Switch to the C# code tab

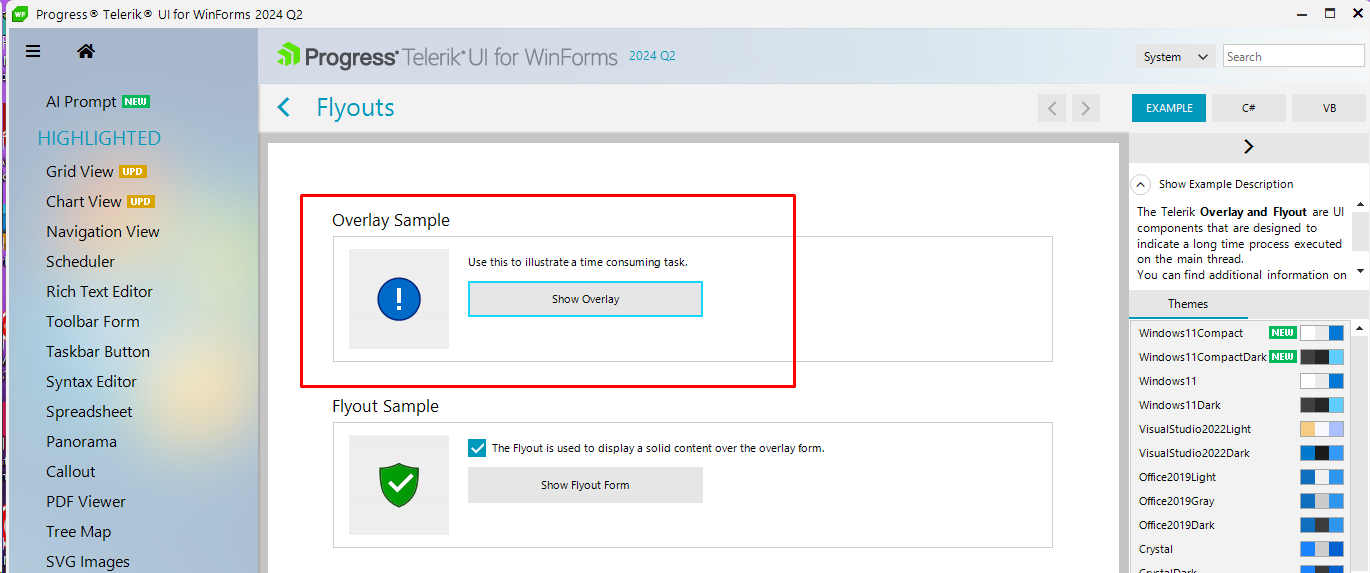tap(1248, 108)
